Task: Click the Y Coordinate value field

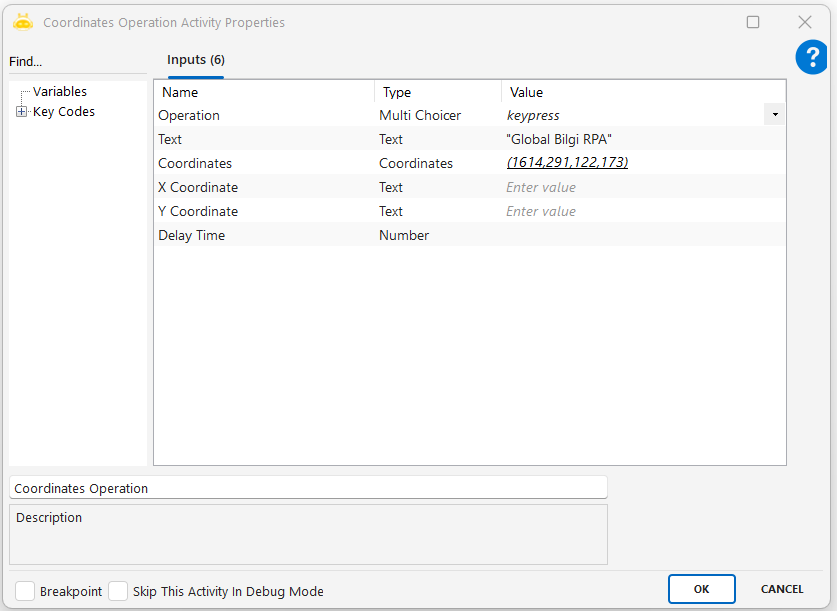Action: pos(640,211)
